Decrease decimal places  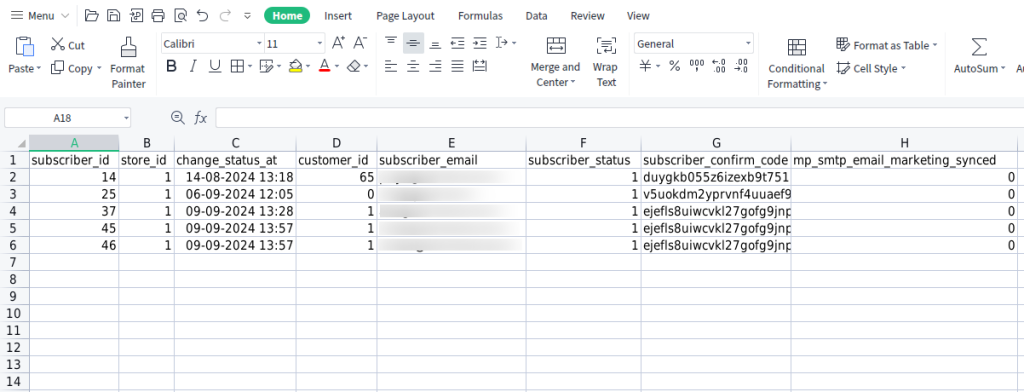tap(741, 66)
